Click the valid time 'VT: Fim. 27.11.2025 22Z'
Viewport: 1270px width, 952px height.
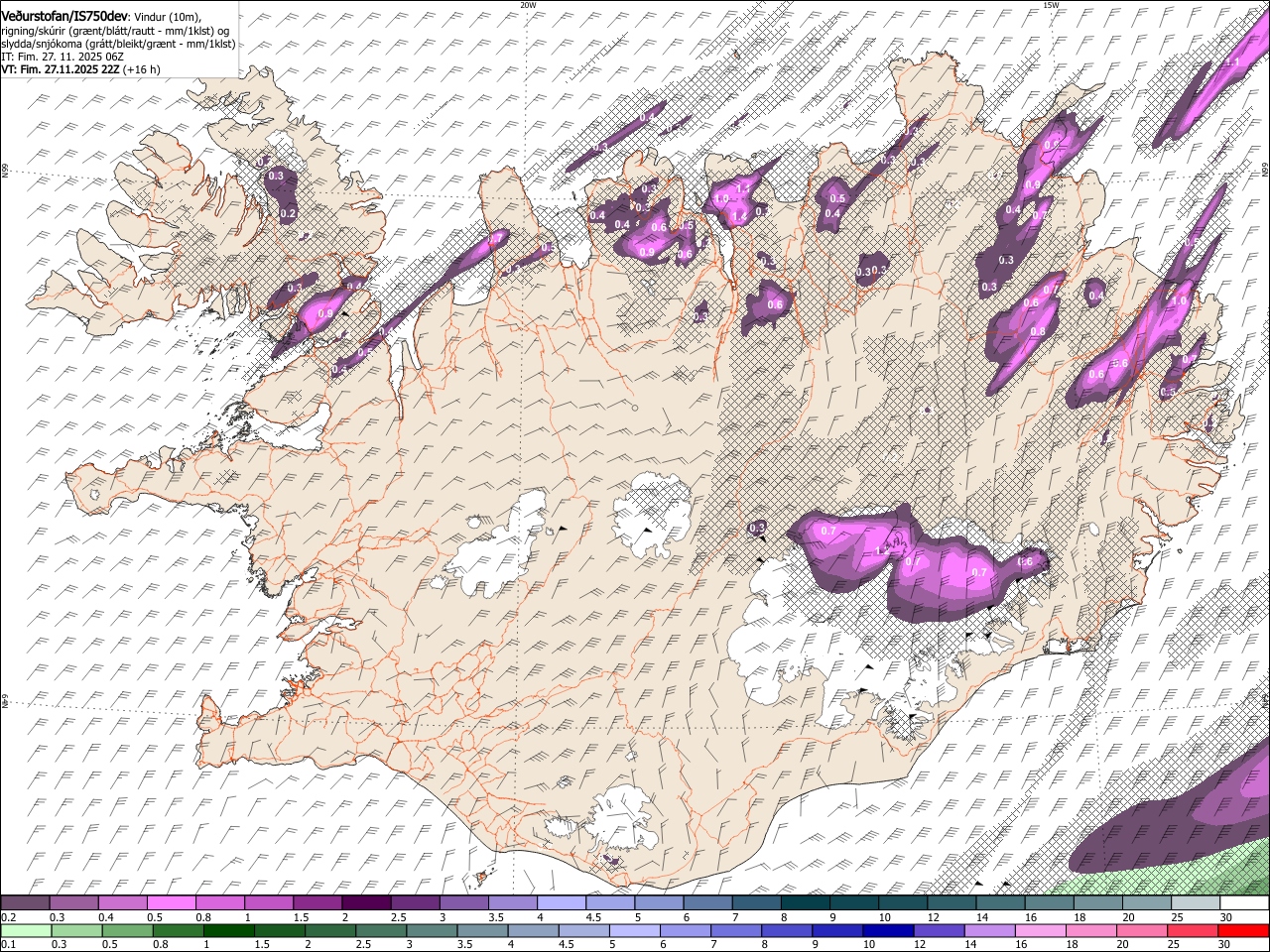point(60,69)
